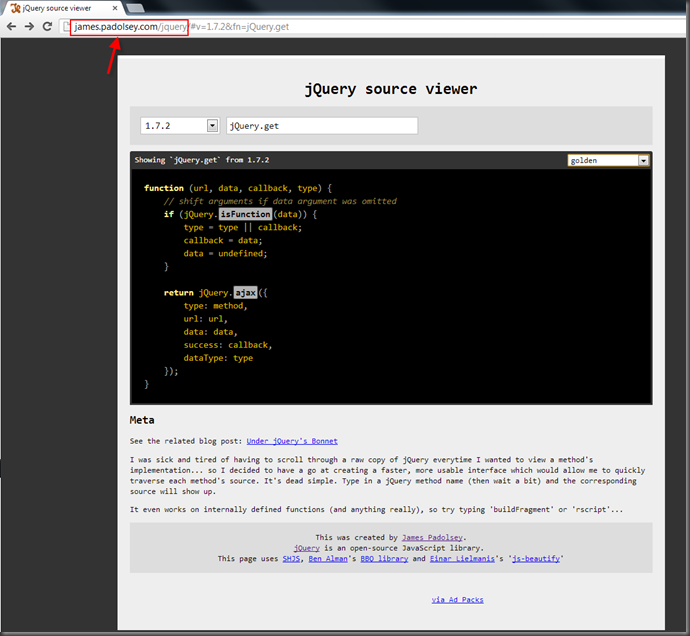Select the jQuery source viewer tab
The width and height of the screenshot is (690, 636).
click(62, 8)
